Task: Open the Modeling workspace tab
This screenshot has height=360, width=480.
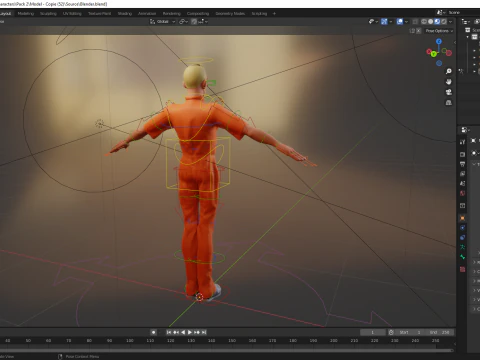Action: click(26, 14)
